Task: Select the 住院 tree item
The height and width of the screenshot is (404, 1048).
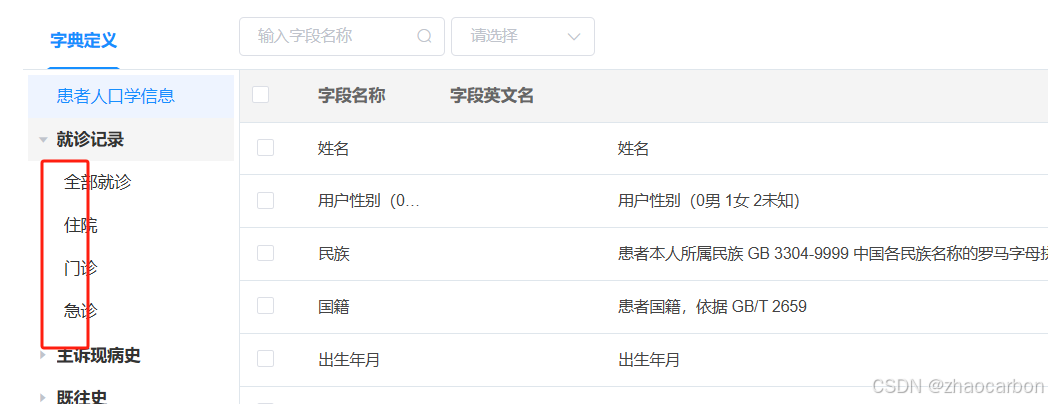Action: coord(81,225)
